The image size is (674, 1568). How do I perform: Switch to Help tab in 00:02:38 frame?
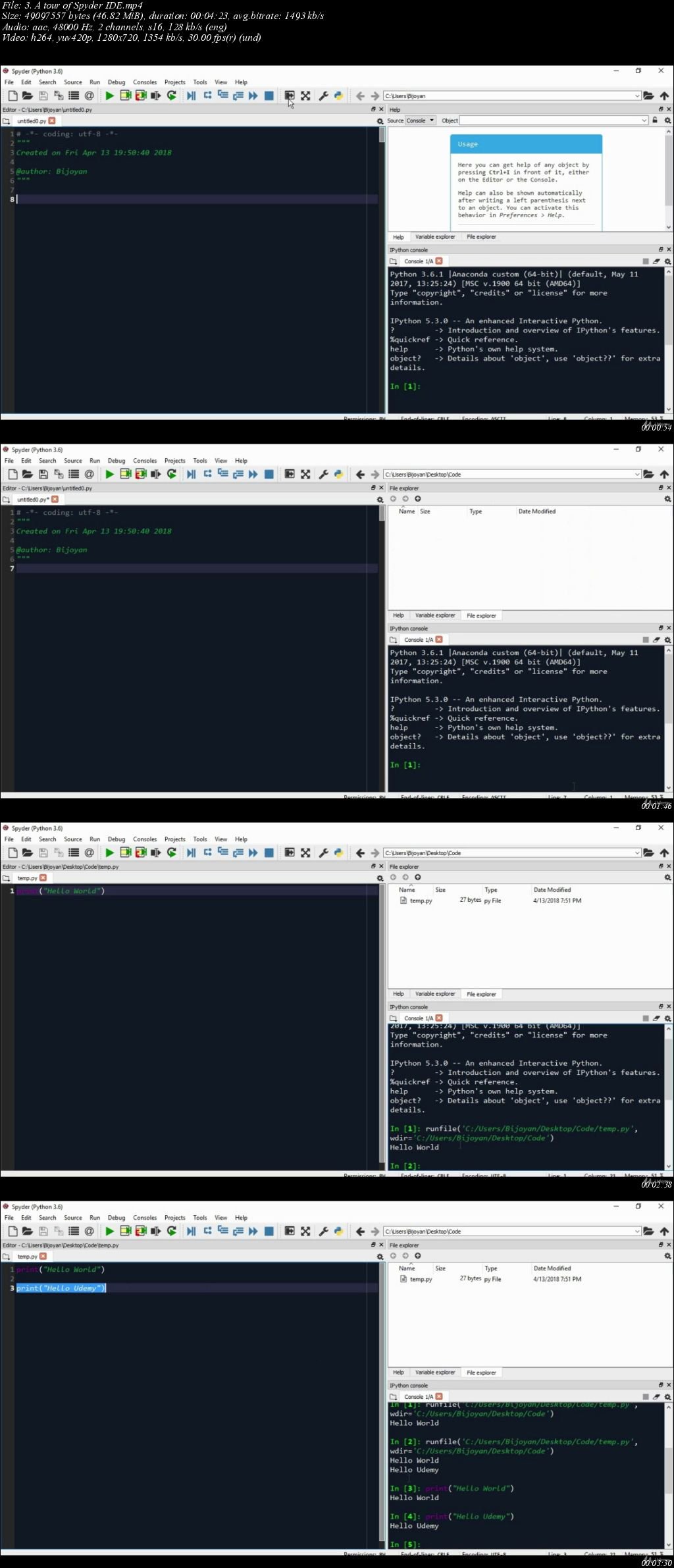point(398,994)
